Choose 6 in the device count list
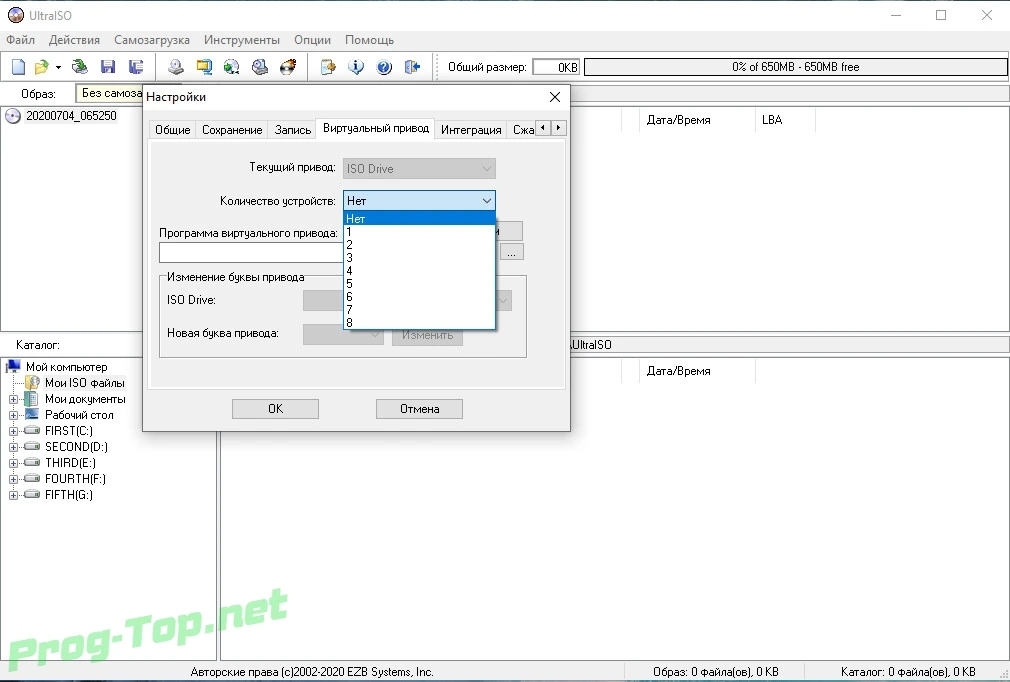Viewport: 1010px width, 682px height. pos(419,296)
